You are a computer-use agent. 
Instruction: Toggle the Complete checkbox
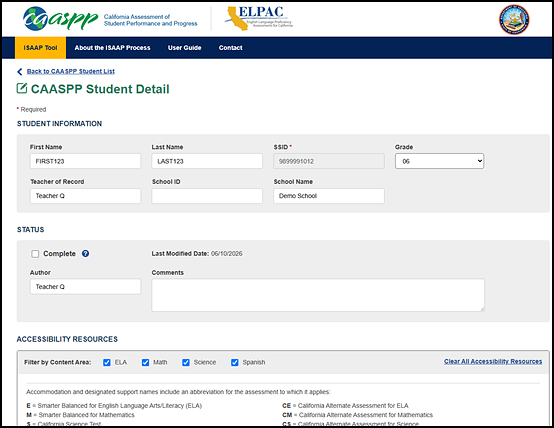35,254
